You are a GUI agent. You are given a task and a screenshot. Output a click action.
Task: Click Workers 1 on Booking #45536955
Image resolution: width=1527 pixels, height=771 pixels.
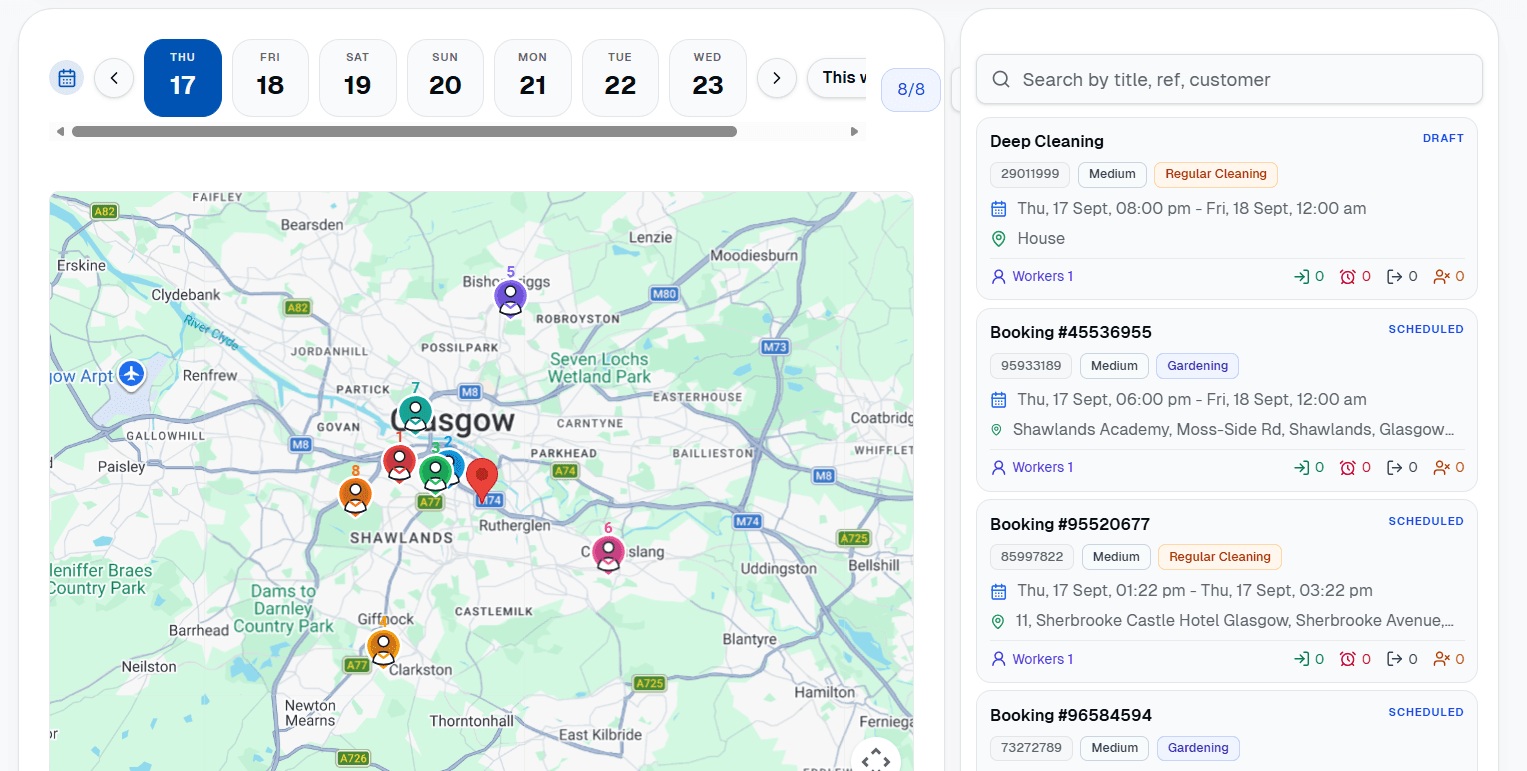1032,467
